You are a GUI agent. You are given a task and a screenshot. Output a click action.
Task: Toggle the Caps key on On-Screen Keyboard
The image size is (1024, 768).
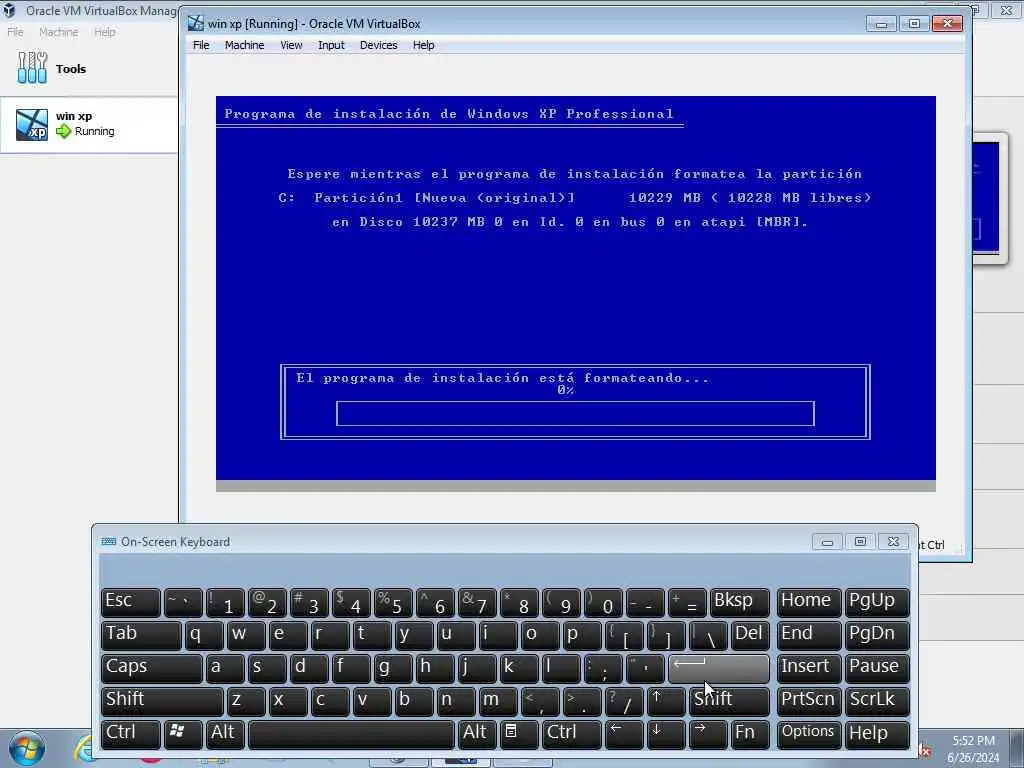click(x=152, y=667)
